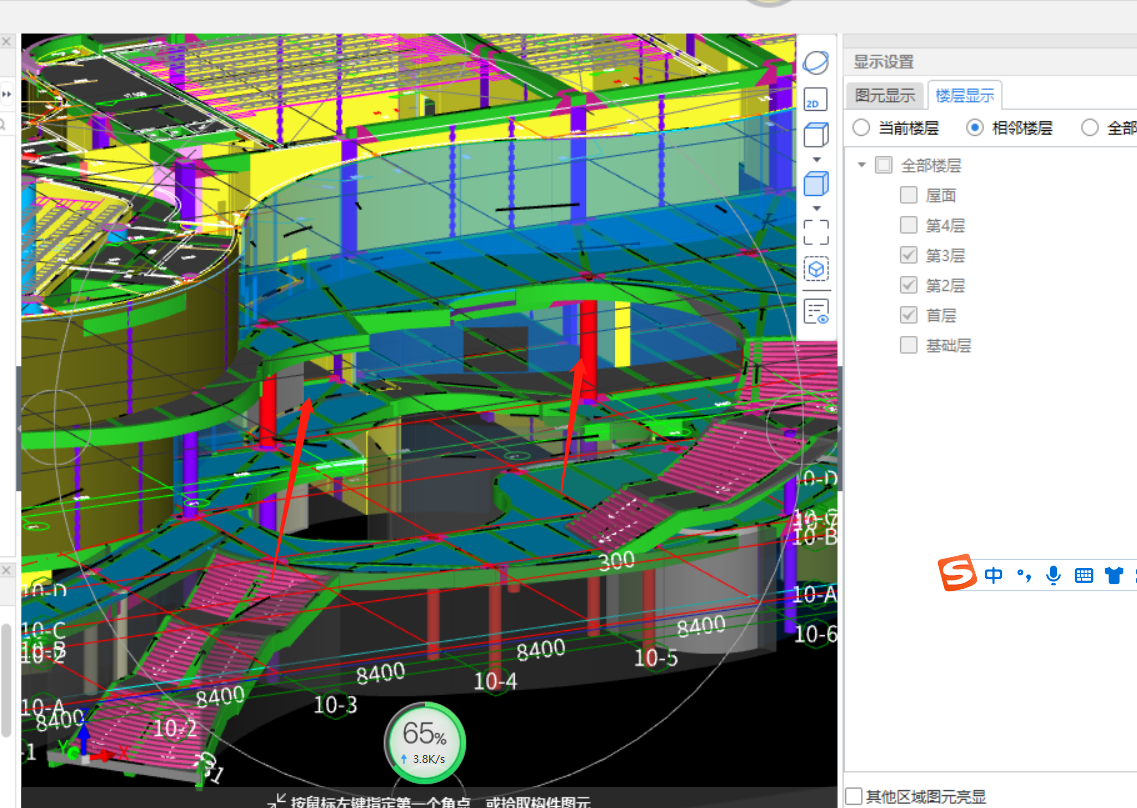The width and height of the screenshot is (1137, 808).
Task: Click the Sogou input method S logo
Action: click(956, 572)
